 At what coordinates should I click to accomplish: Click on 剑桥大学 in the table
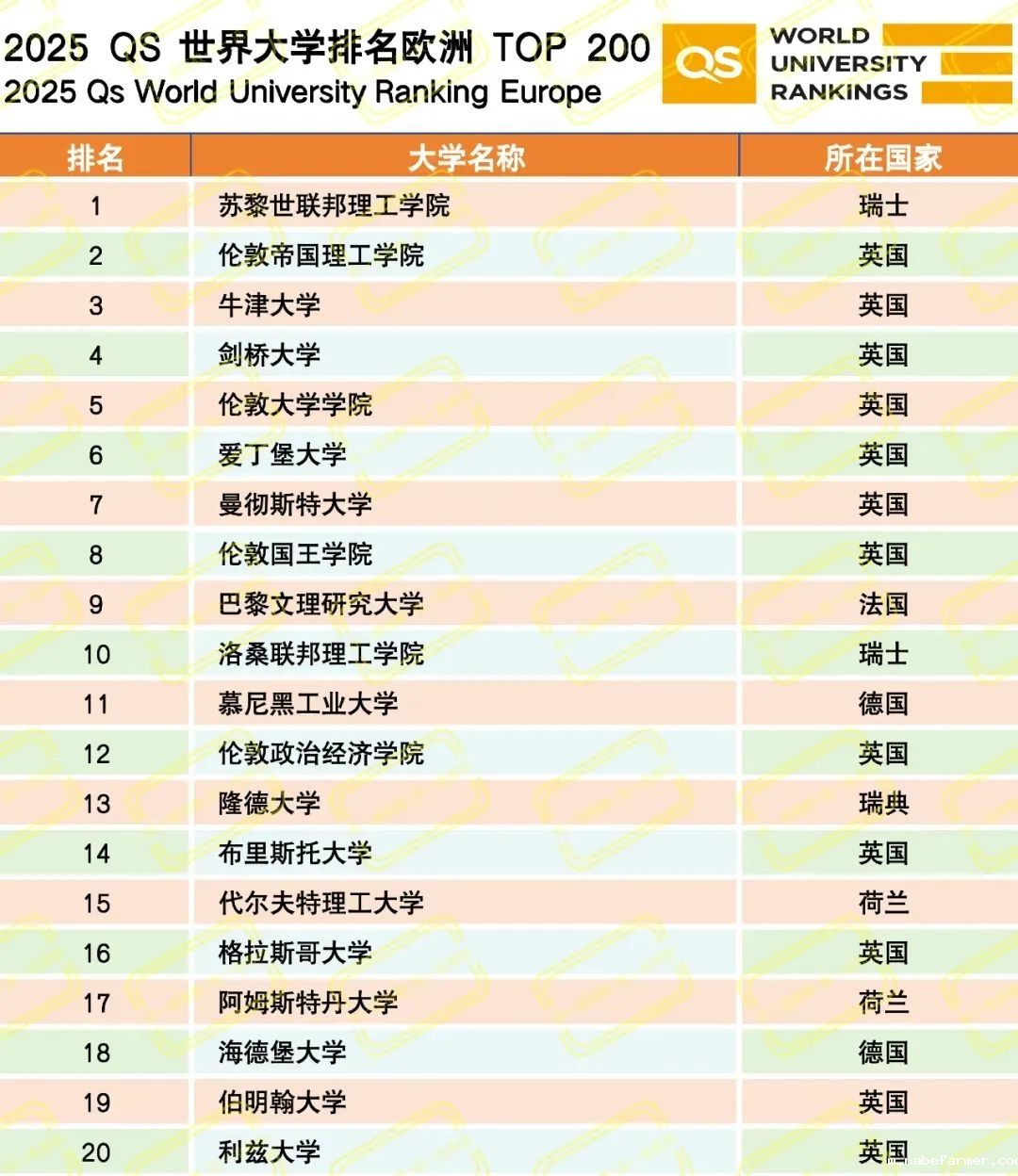click(x=270, y=355)
